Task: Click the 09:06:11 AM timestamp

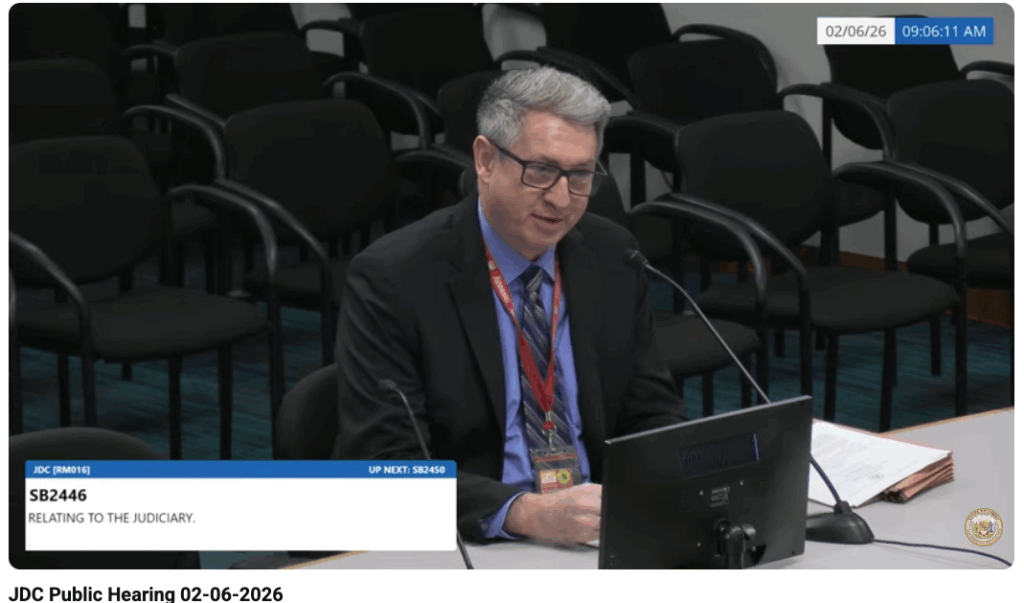Action: 943,32
